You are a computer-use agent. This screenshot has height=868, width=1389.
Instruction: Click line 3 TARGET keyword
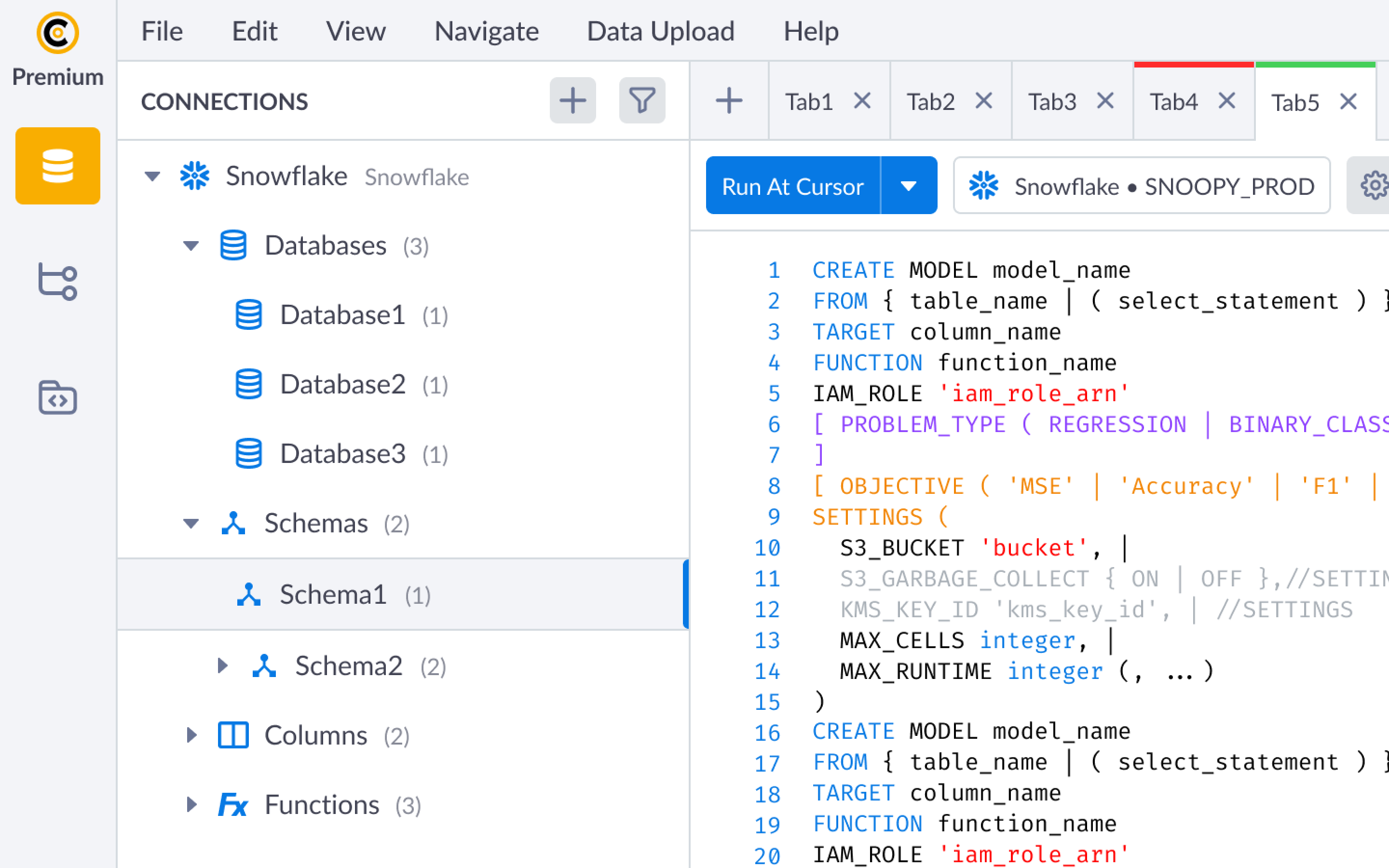(854, 331)
